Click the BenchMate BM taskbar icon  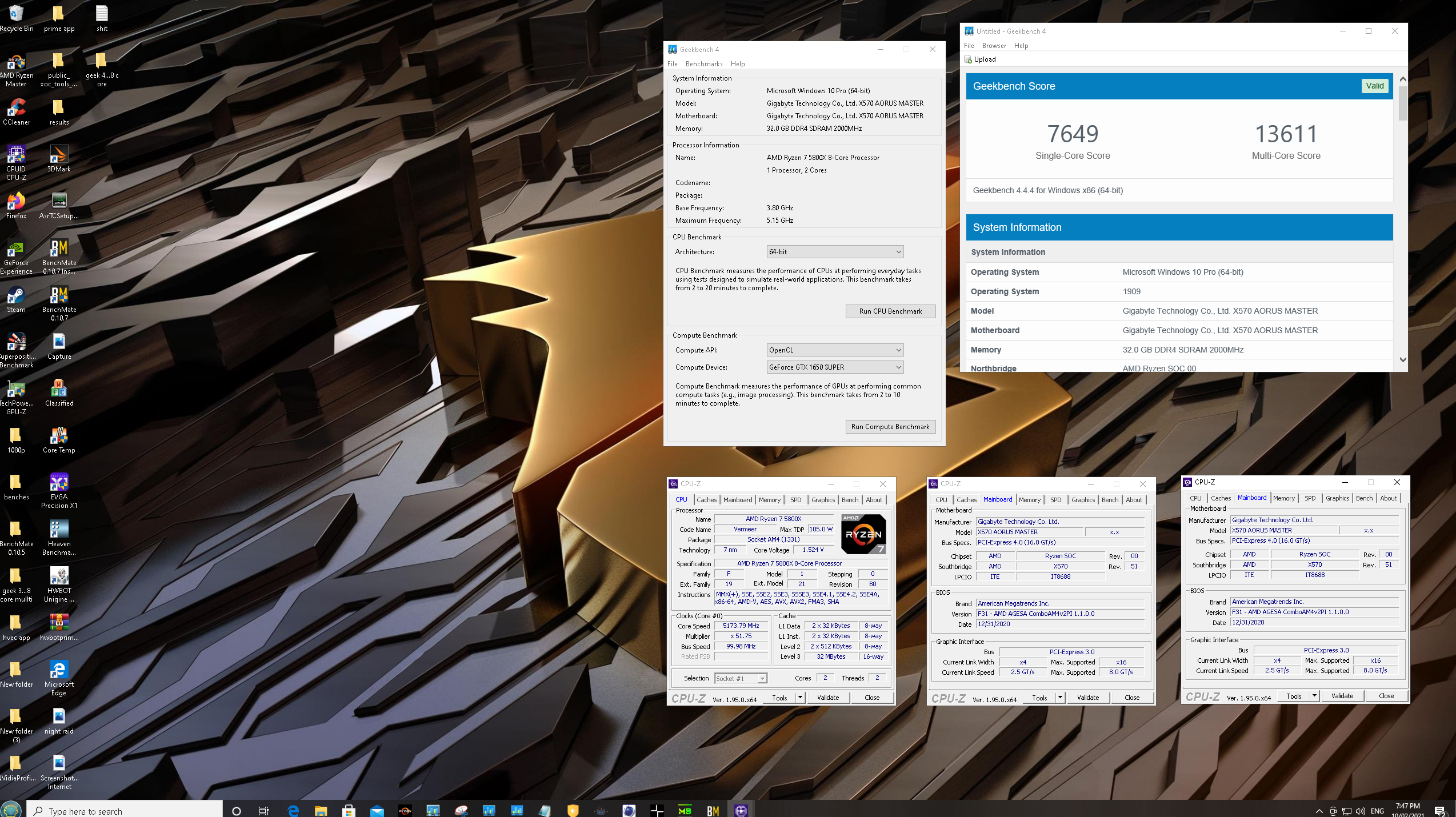point(713,810)
